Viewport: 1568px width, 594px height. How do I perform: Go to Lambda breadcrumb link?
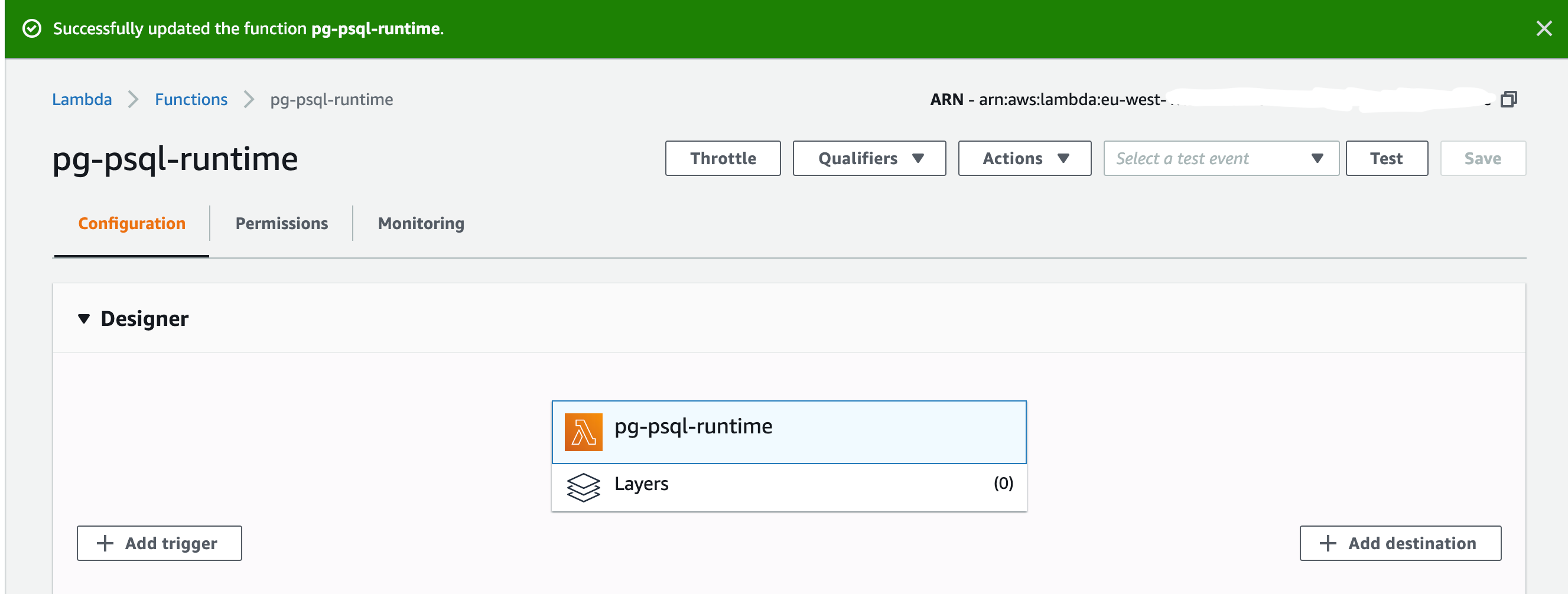[82, 99]
